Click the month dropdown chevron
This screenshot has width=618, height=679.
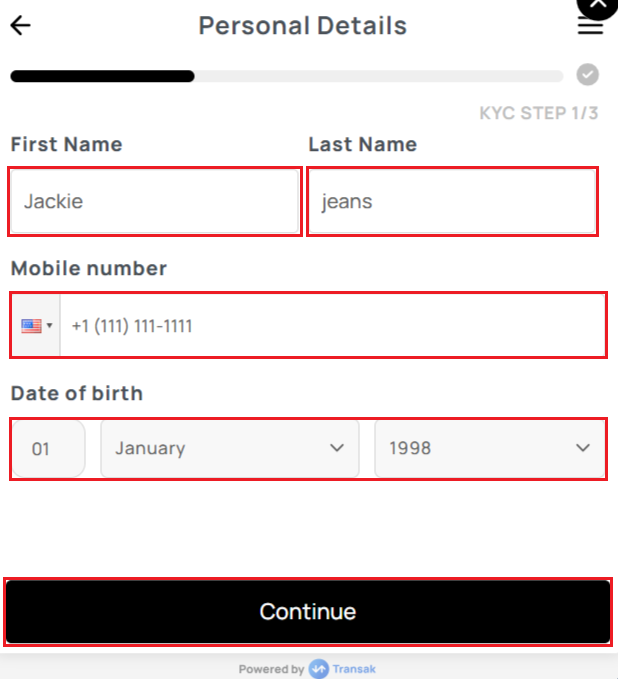(x=337, y=448)
